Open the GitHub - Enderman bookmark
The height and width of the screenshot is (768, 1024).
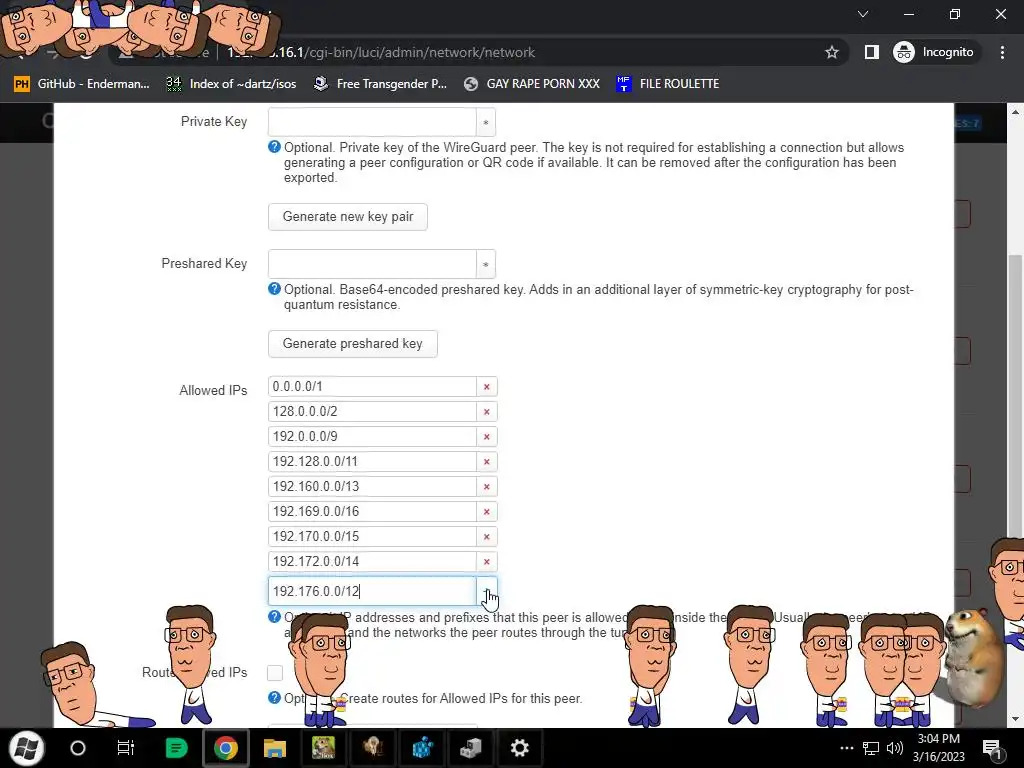(x=82, y=84)
